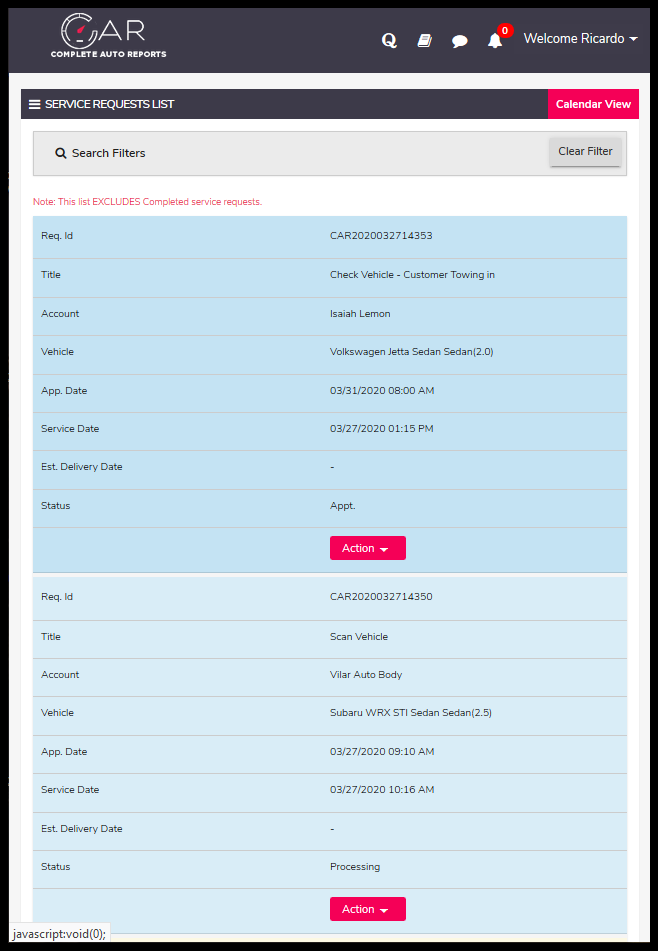This screenshot has width=658, height=951.
Task: Click the Processing status value
Action: 355,867
